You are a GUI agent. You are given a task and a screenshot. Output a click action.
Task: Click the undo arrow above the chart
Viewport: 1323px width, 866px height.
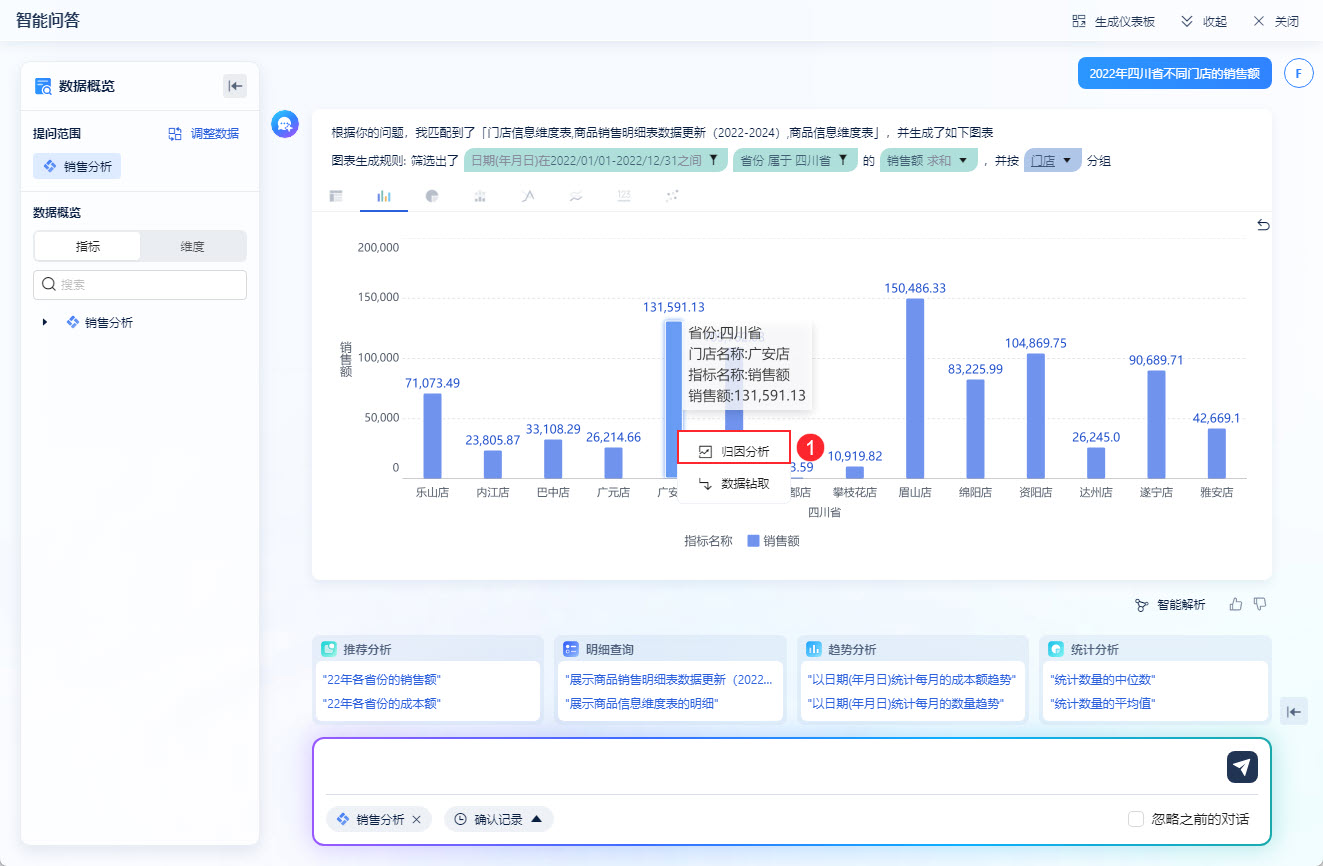[x=1263, y=226]
